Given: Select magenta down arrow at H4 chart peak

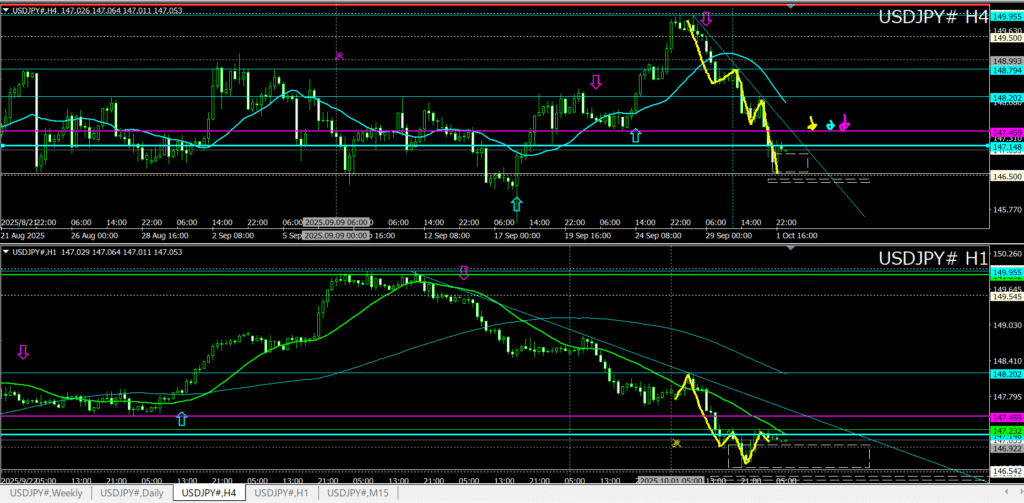Looking at the screenshot, I should 707,19.
